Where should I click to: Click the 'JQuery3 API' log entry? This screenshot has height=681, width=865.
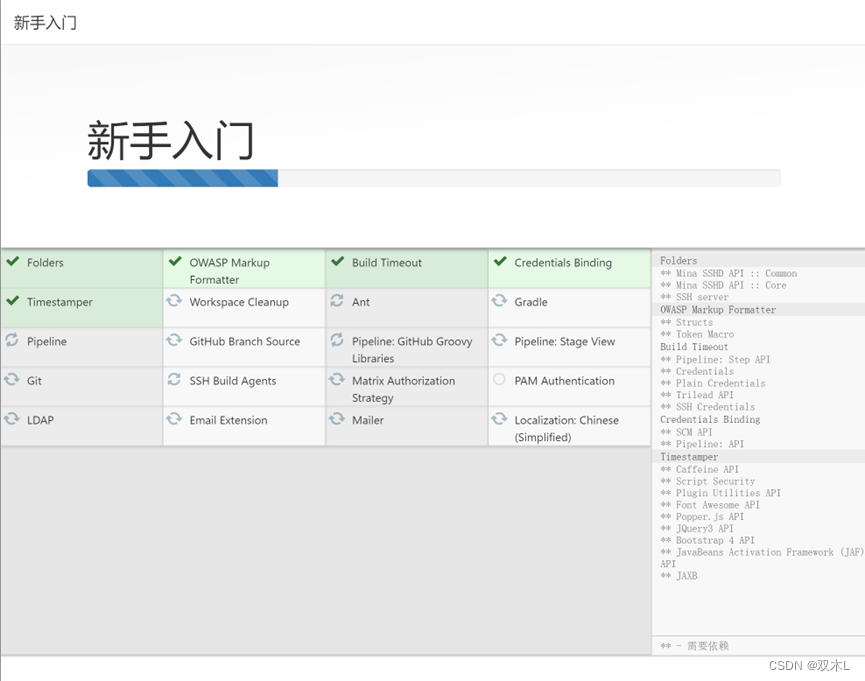tap(697, 528)
